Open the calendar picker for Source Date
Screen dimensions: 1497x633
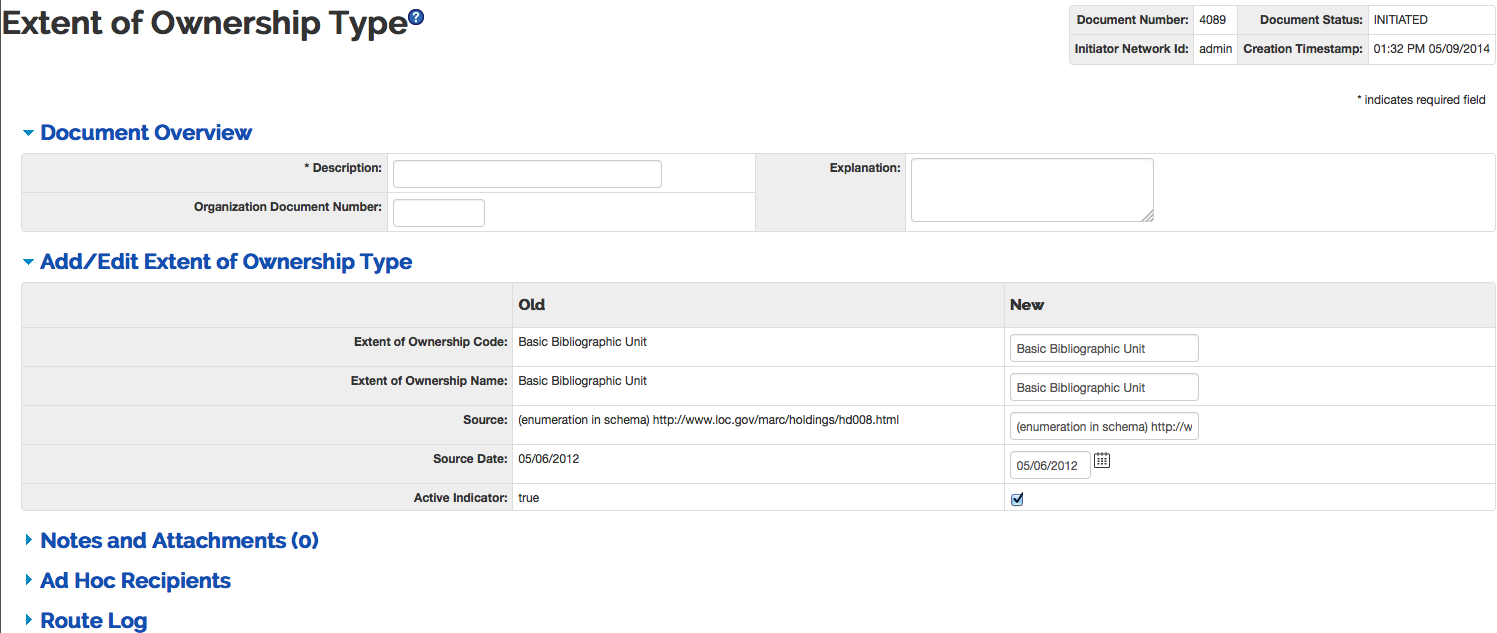pos(1102,461)
